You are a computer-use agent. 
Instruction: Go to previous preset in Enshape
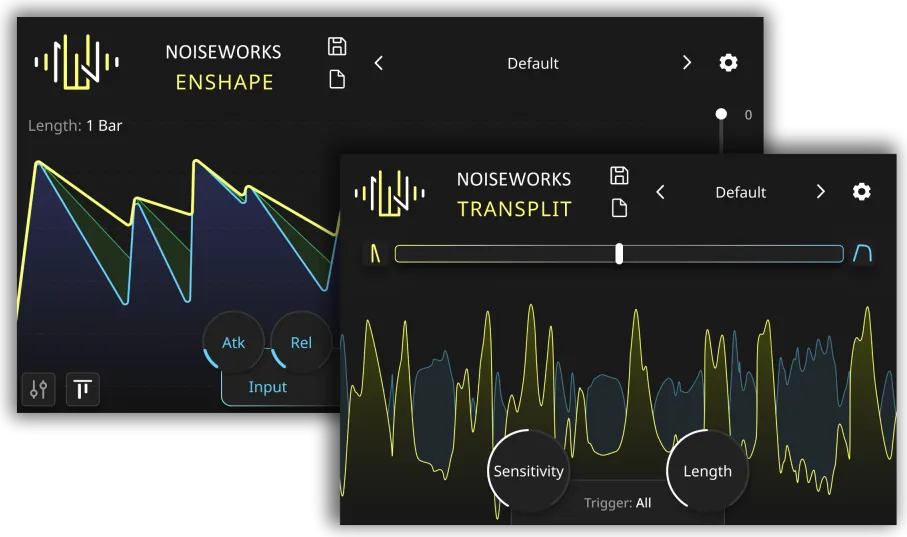pyautogui.click(x=379, y=63)
